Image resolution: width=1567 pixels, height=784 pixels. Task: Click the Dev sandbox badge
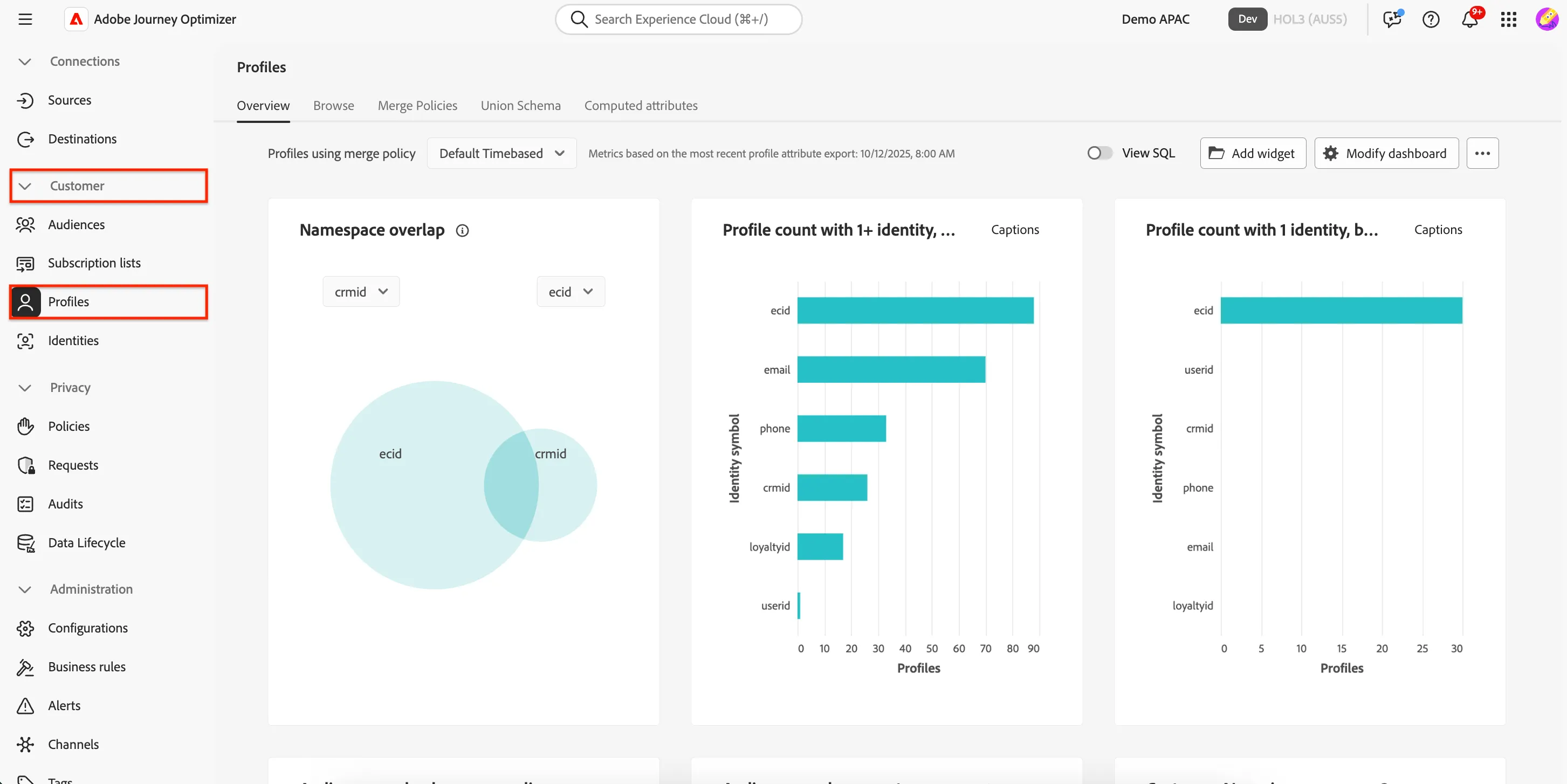(x=1247, y=19)
